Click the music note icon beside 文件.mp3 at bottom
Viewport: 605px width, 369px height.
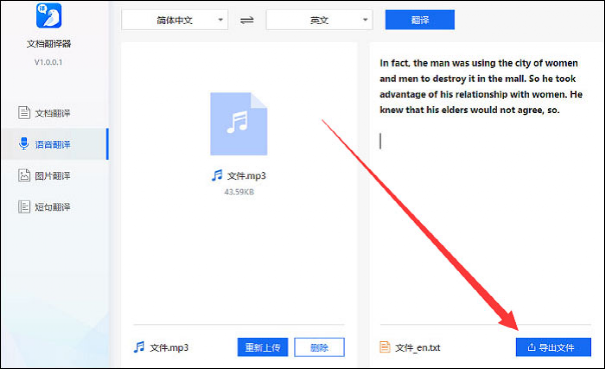coord(139,347)
